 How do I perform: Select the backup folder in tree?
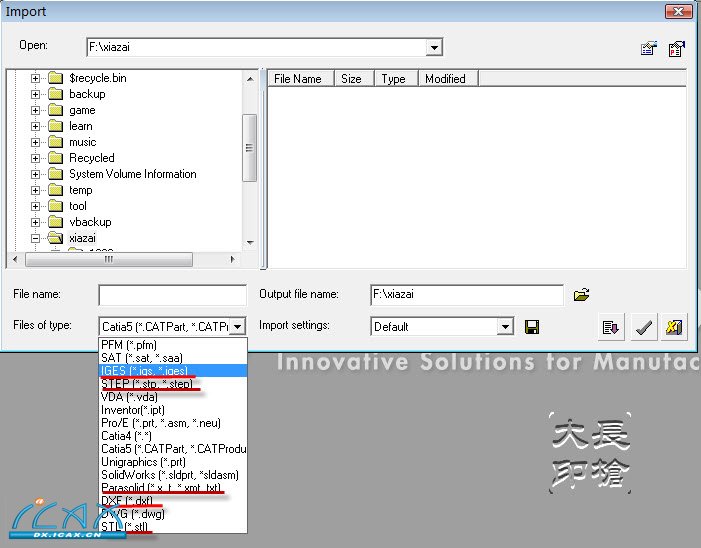pos(87,94)
